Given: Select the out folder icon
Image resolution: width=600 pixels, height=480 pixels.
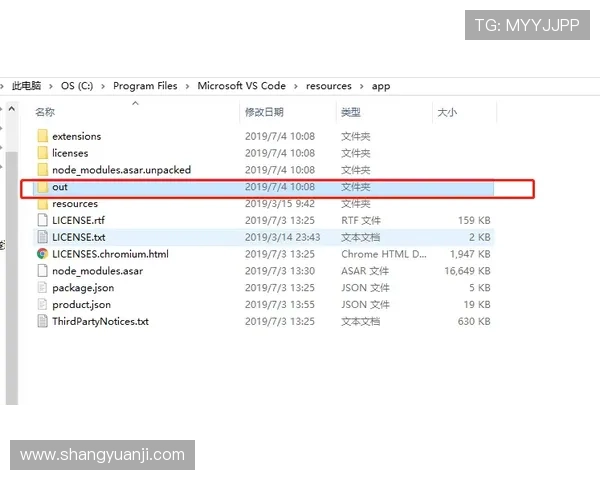Looking at the screenshot, I should pyautogui.click(x=42, y=187).
